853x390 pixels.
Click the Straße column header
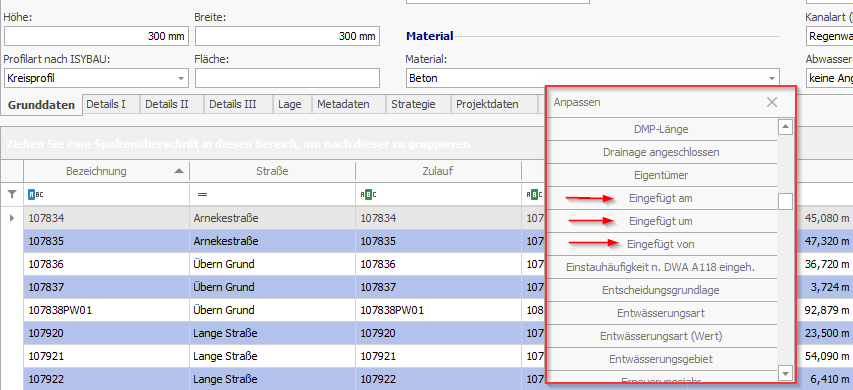tap(272, 171)
